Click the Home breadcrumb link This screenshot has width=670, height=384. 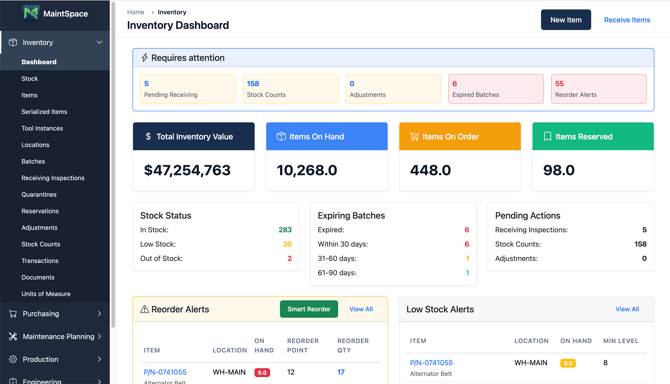(135, 12)
